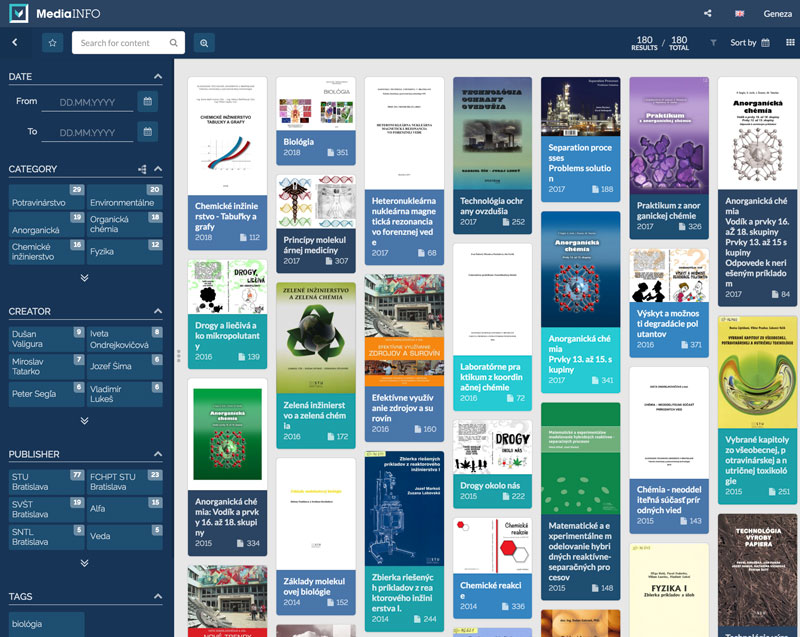
Task: Show more creators with double chevron
Action: tap(85, 421)
